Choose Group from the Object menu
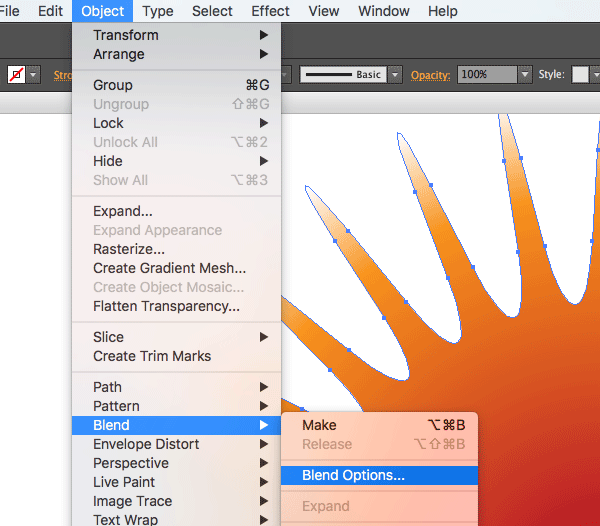This screenshot has height=526, width=600. pyautogui.click(x=112, y=85)
